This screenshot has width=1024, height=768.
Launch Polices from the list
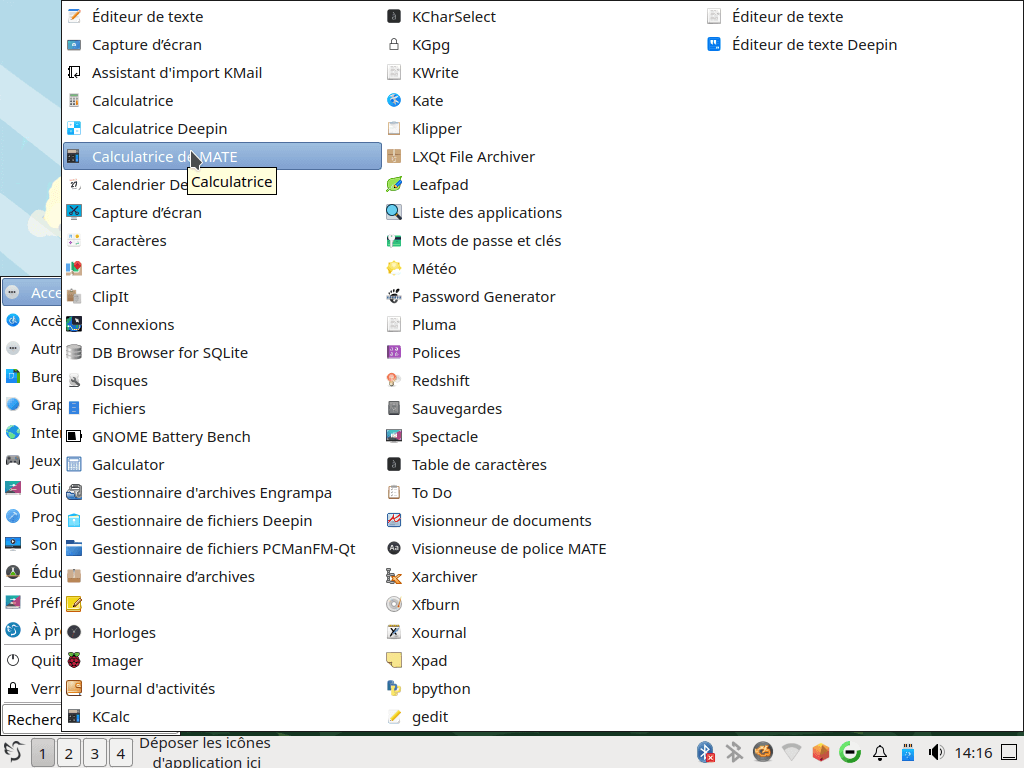(542, 353)
